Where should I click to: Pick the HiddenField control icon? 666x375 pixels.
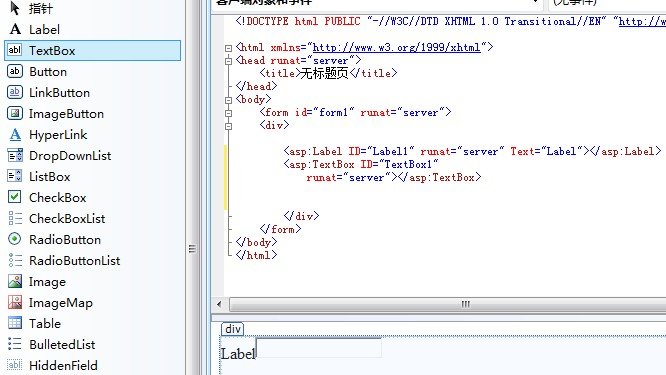pos(15,365)
